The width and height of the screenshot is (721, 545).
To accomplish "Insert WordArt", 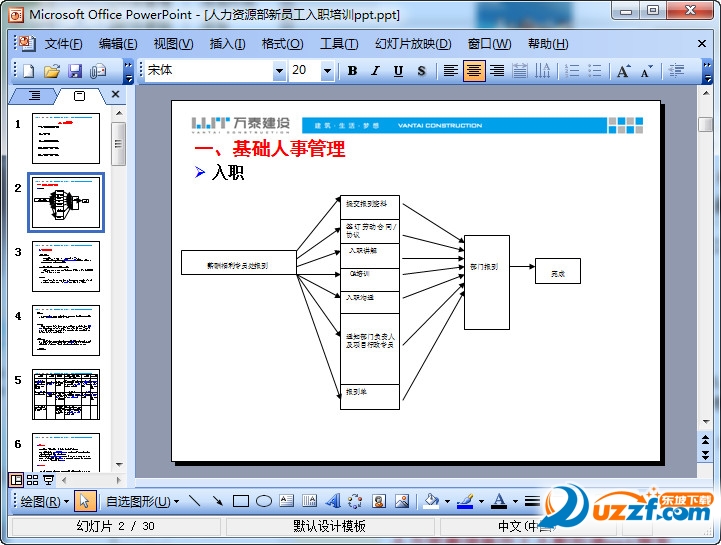I will (x=333, y=501).
